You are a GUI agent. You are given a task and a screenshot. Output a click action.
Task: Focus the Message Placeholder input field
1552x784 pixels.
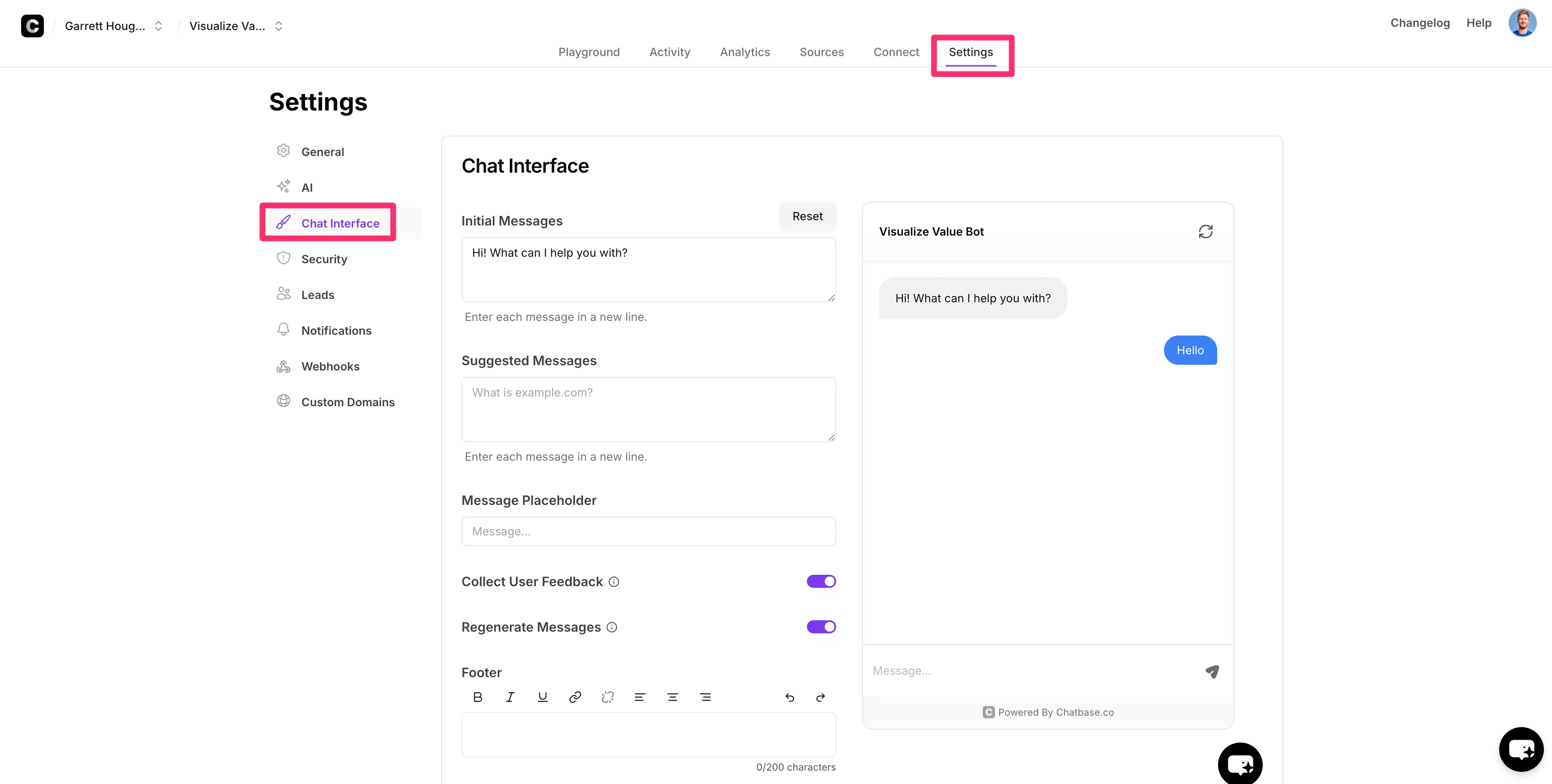tap(648, 531)
